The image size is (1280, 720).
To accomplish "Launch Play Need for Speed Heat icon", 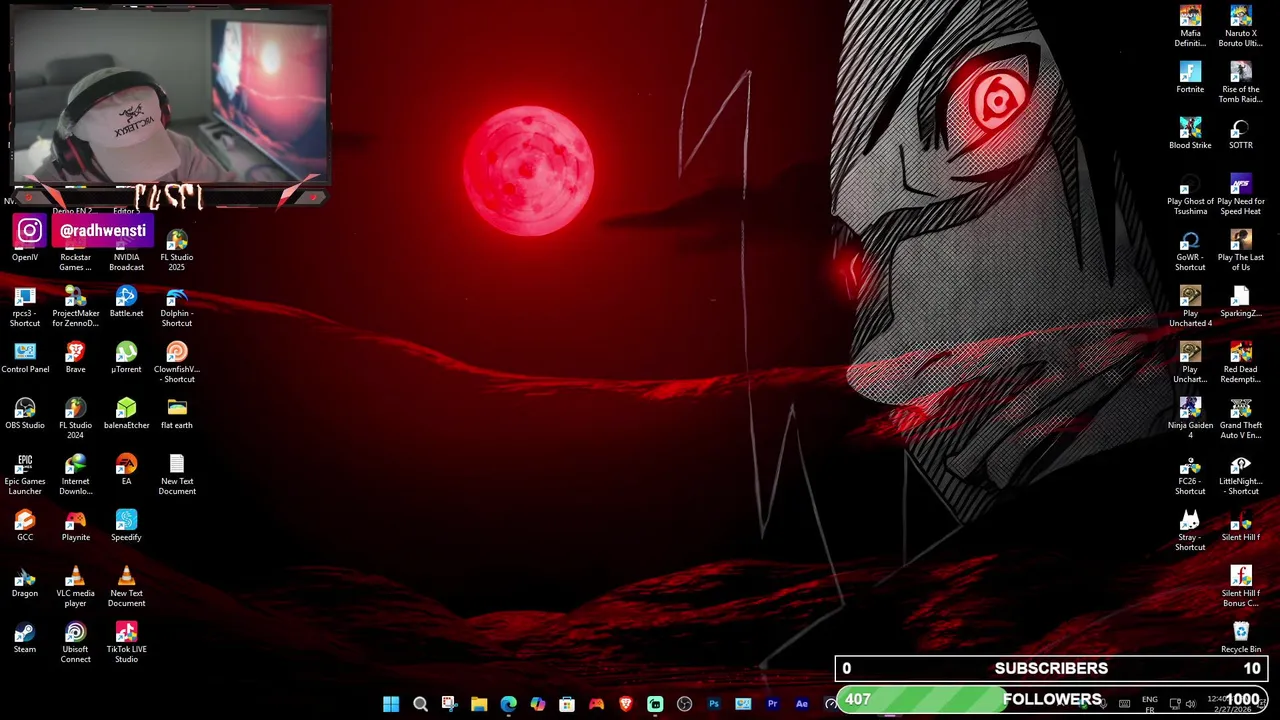I will point(1240,194).
